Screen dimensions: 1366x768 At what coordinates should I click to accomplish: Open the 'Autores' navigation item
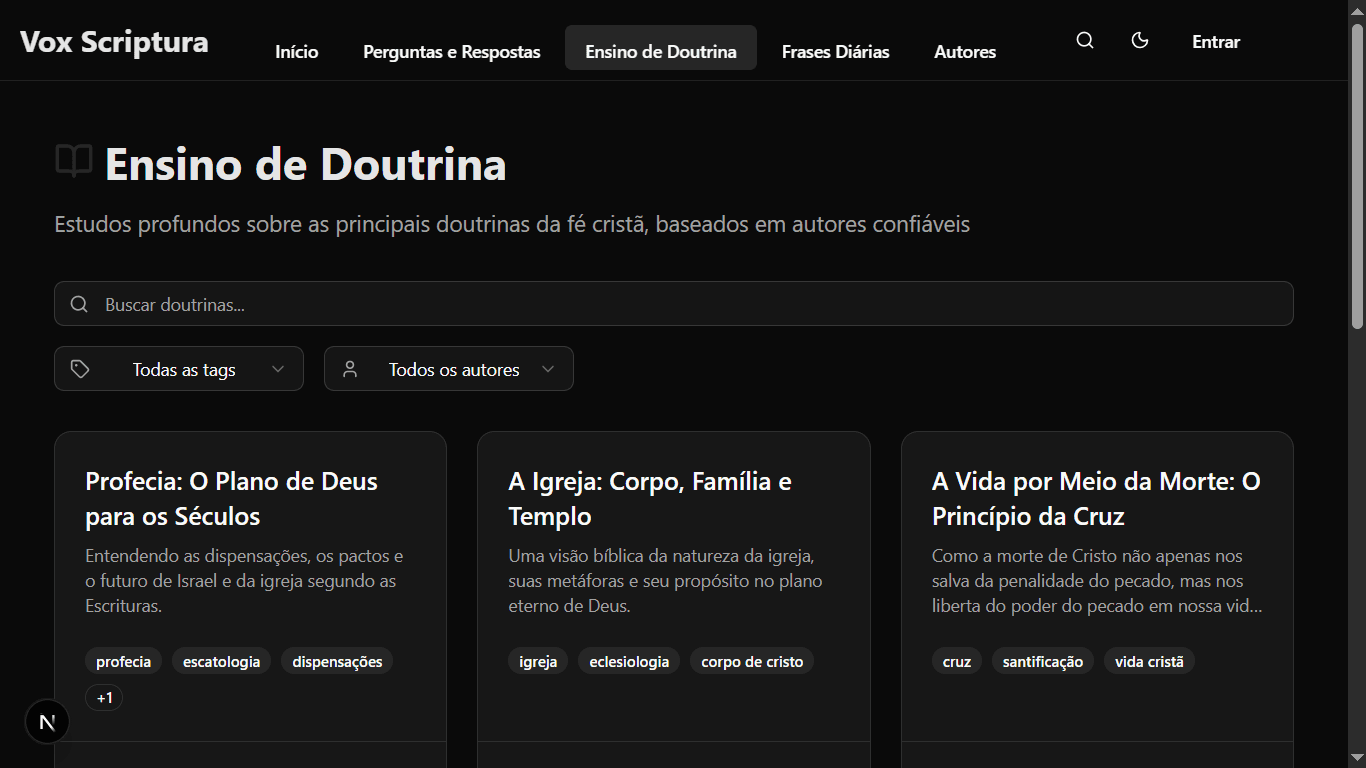[964, 51]
